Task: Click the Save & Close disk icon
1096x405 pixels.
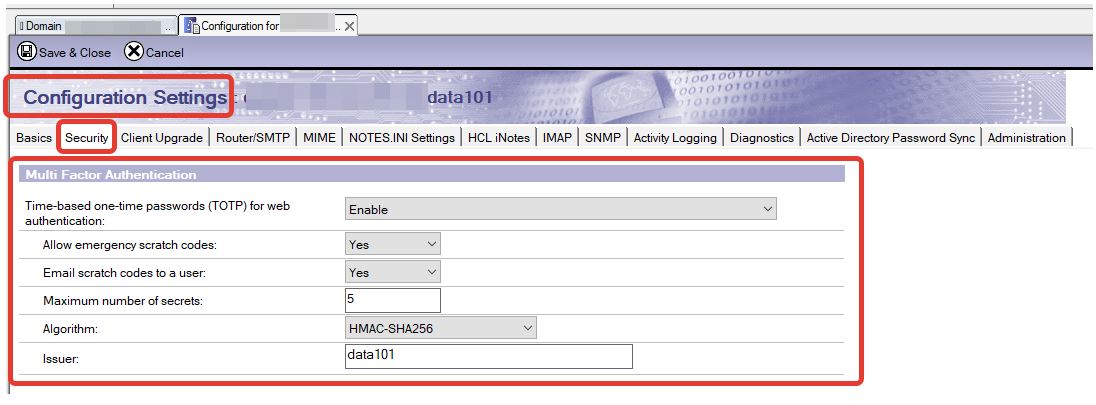Action: pos(27,52)
